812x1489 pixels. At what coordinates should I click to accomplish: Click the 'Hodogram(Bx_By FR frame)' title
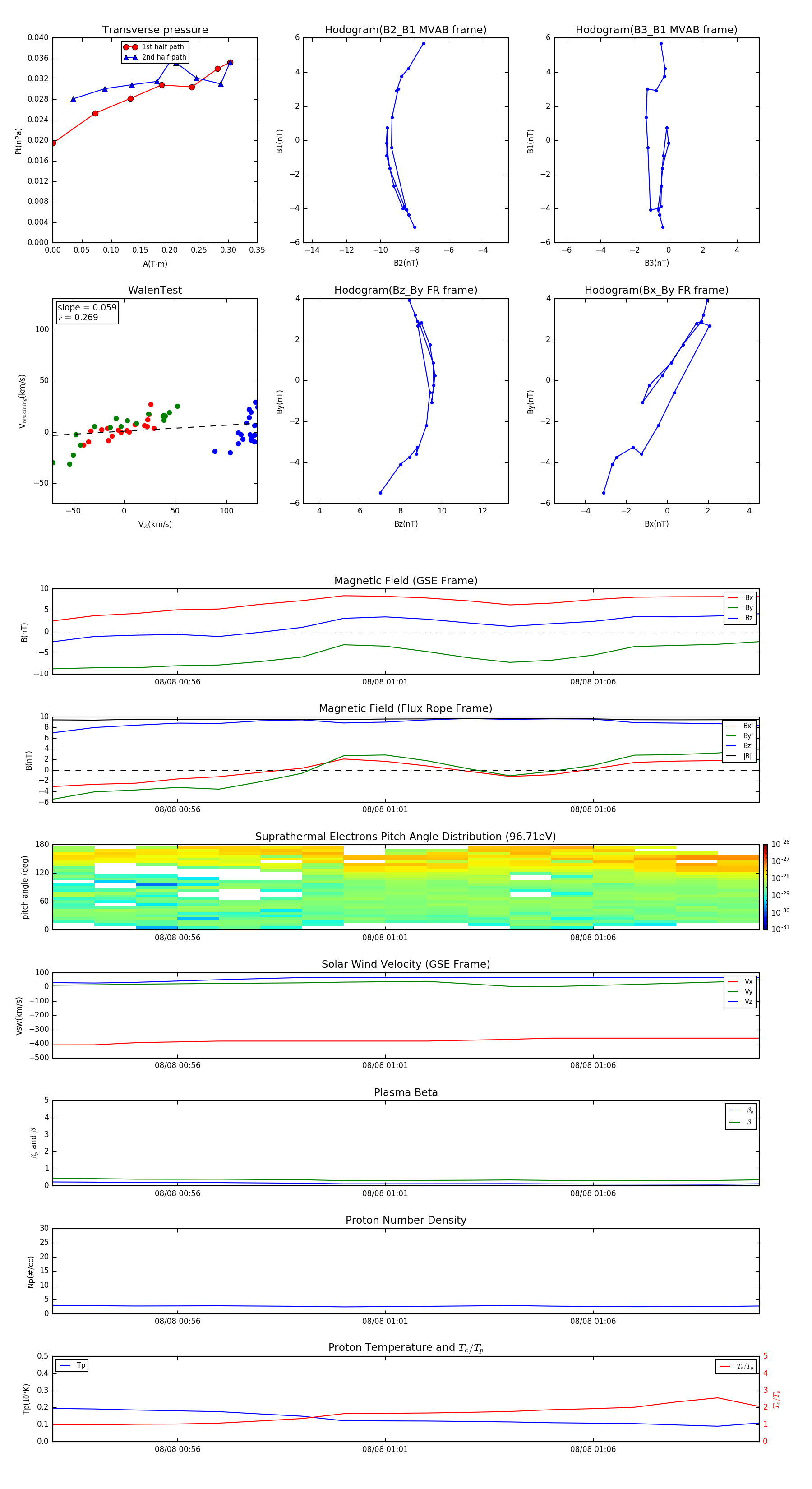(656, 290)
